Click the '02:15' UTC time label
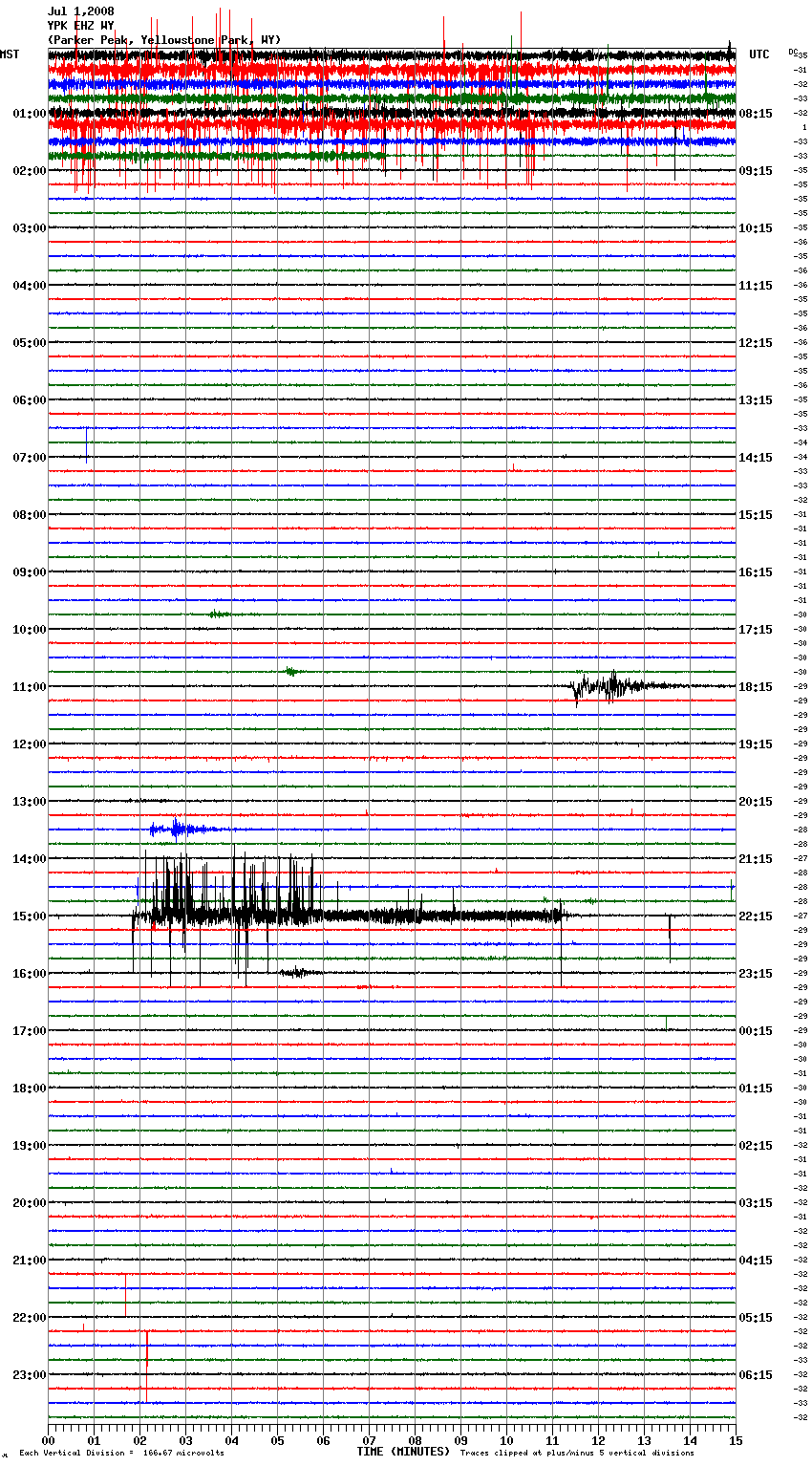Screen dimensions: 812x1466 tap(756, 1146)
